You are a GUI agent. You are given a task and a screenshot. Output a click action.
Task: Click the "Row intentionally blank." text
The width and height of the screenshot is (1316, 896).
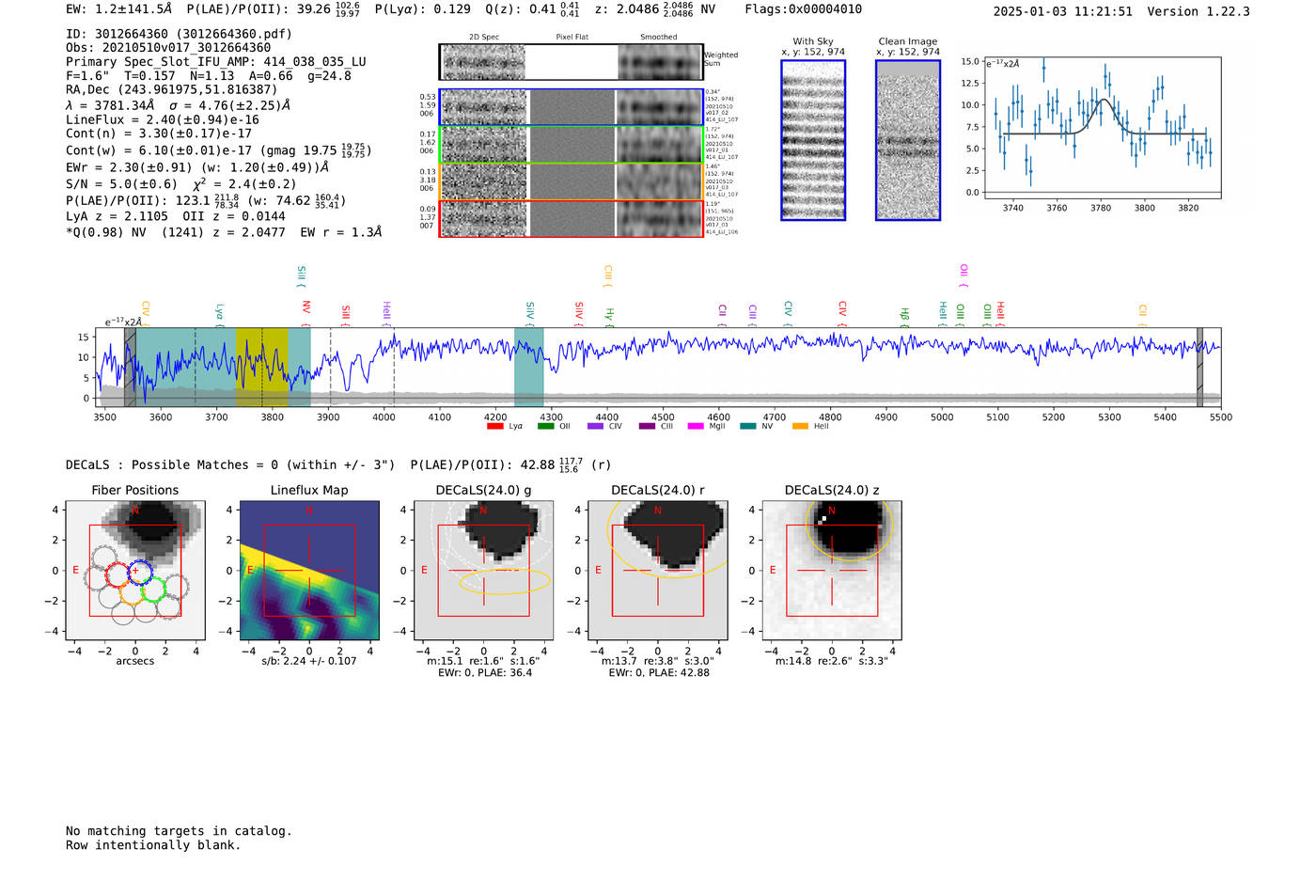click(x=153, y=845)
